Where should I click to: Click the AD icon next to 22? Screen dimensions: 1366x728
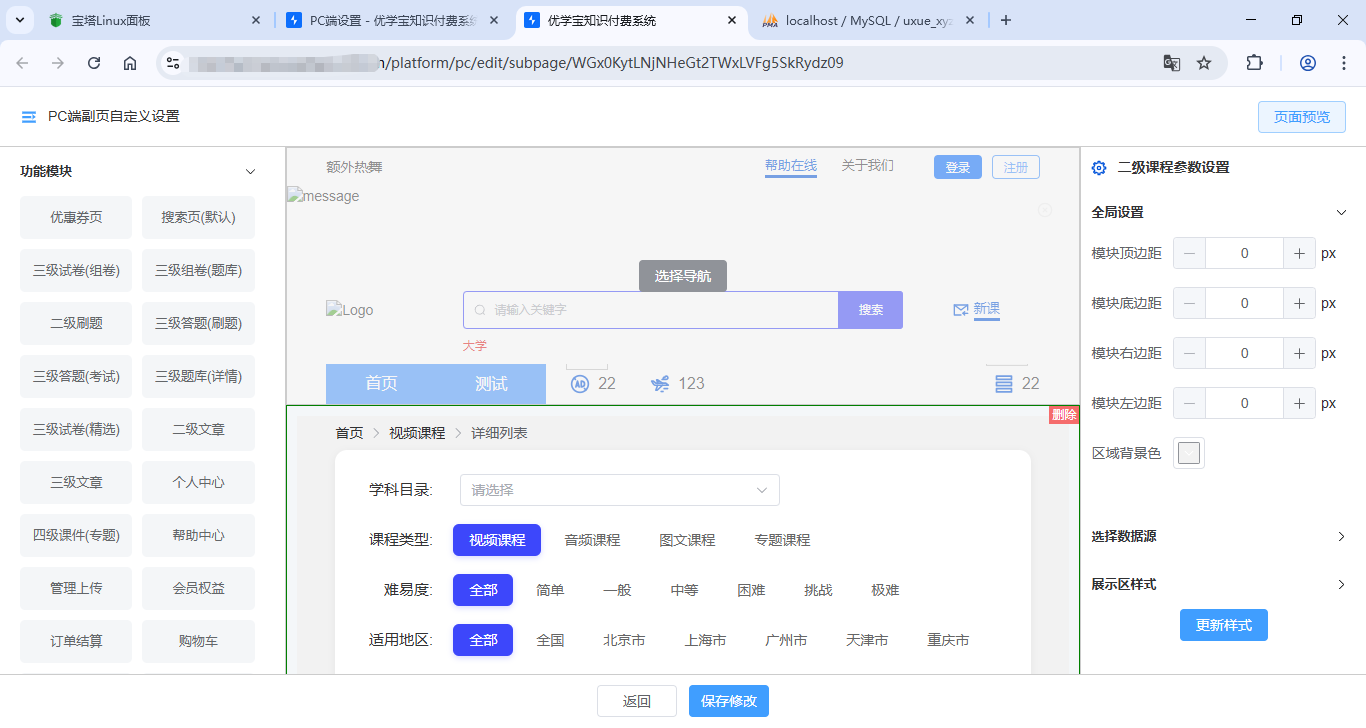[580, 384]
